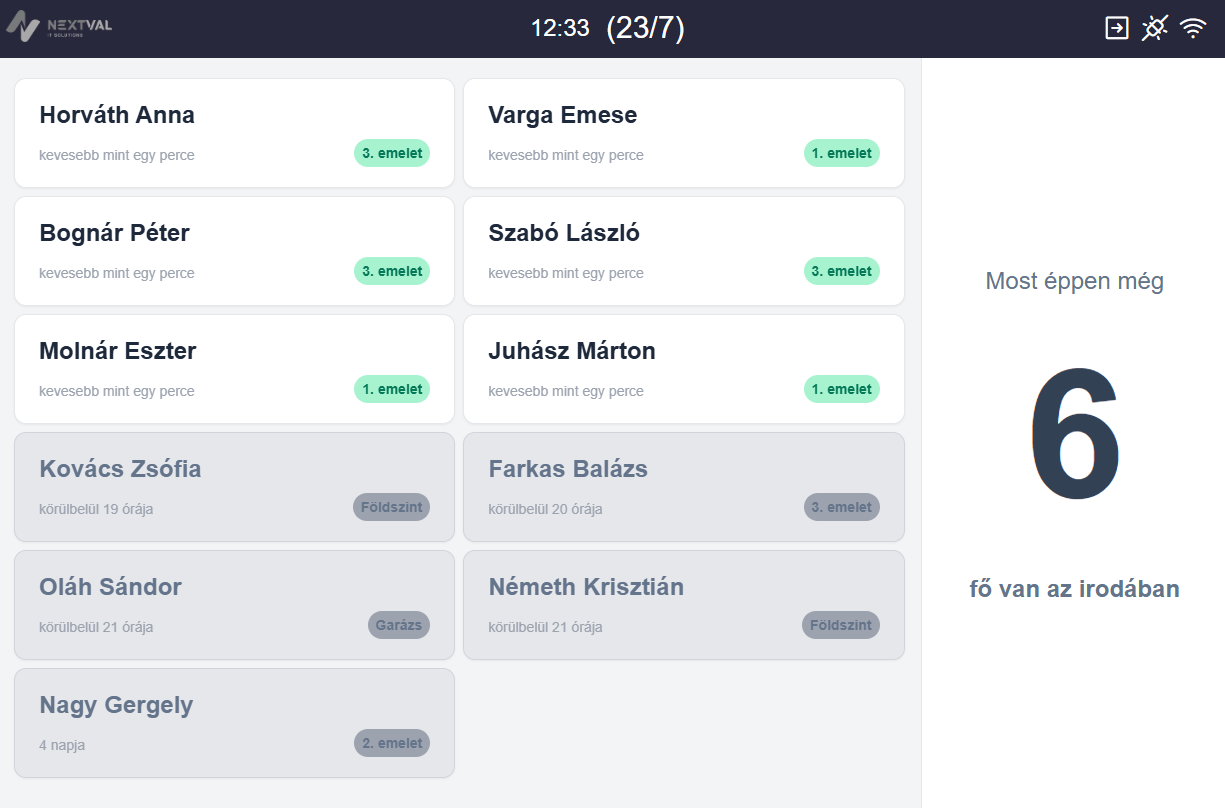This screenshot has width=1225, height=808.
Task: Click the Nextval logo
Action: tap(59, 25)
